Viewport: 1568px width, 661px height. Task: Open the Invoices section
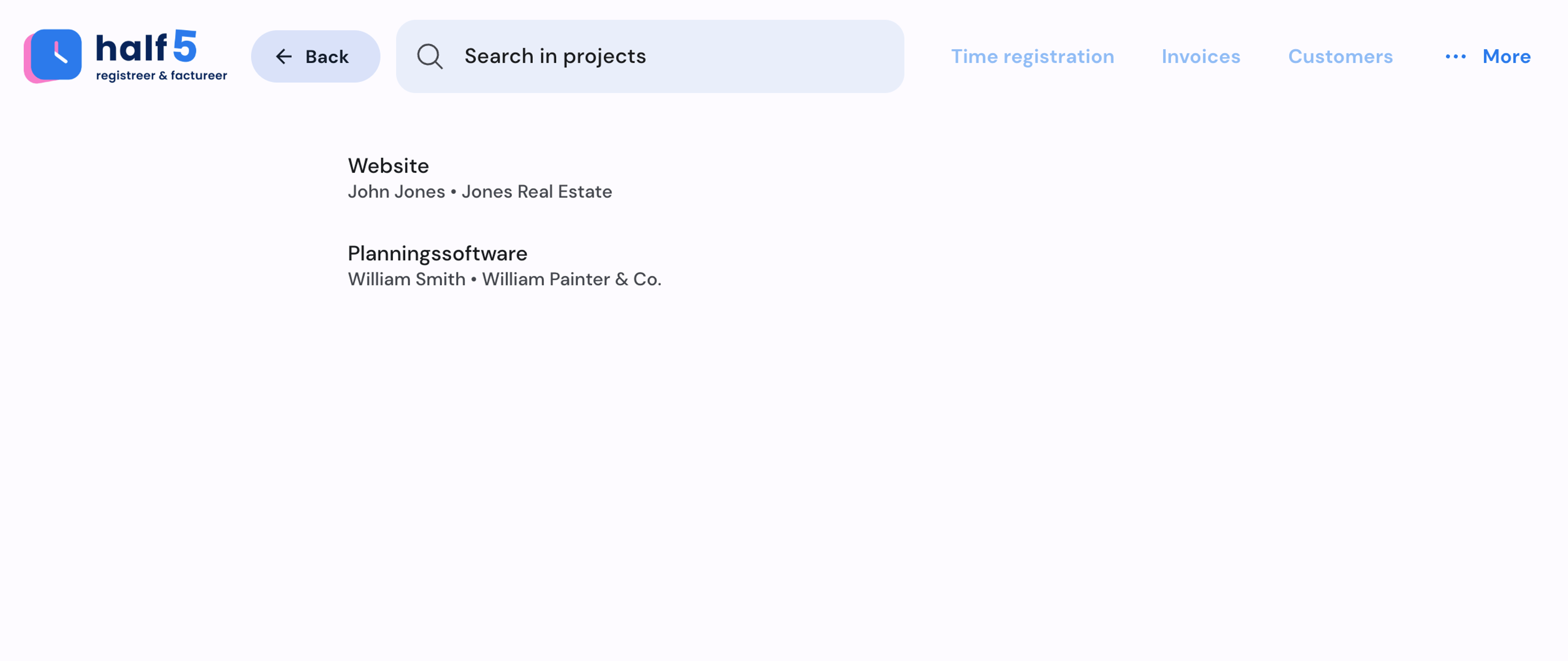(x=1201, y=56)
